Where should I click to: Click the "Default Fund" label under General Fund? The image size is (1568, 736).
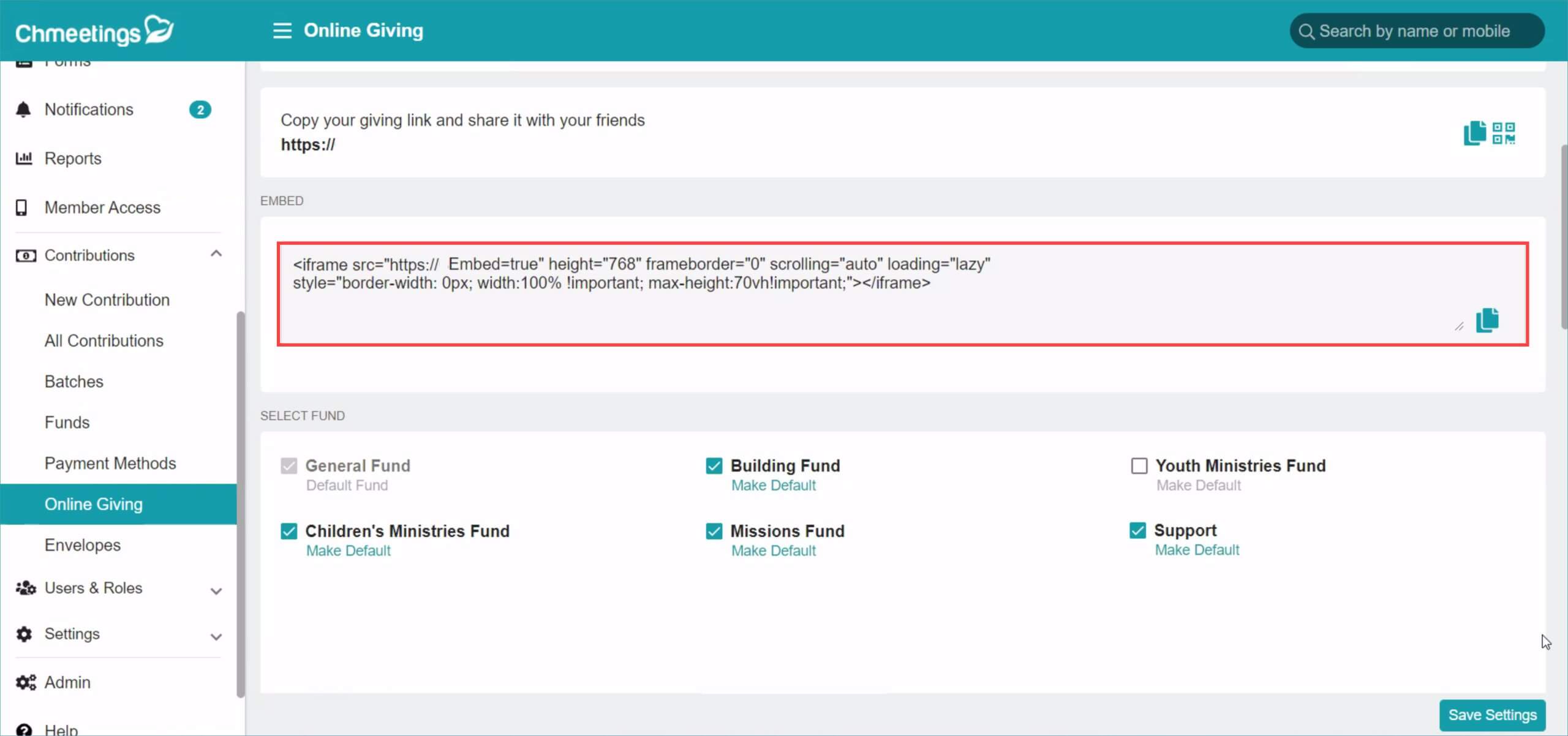coord(347,486)
